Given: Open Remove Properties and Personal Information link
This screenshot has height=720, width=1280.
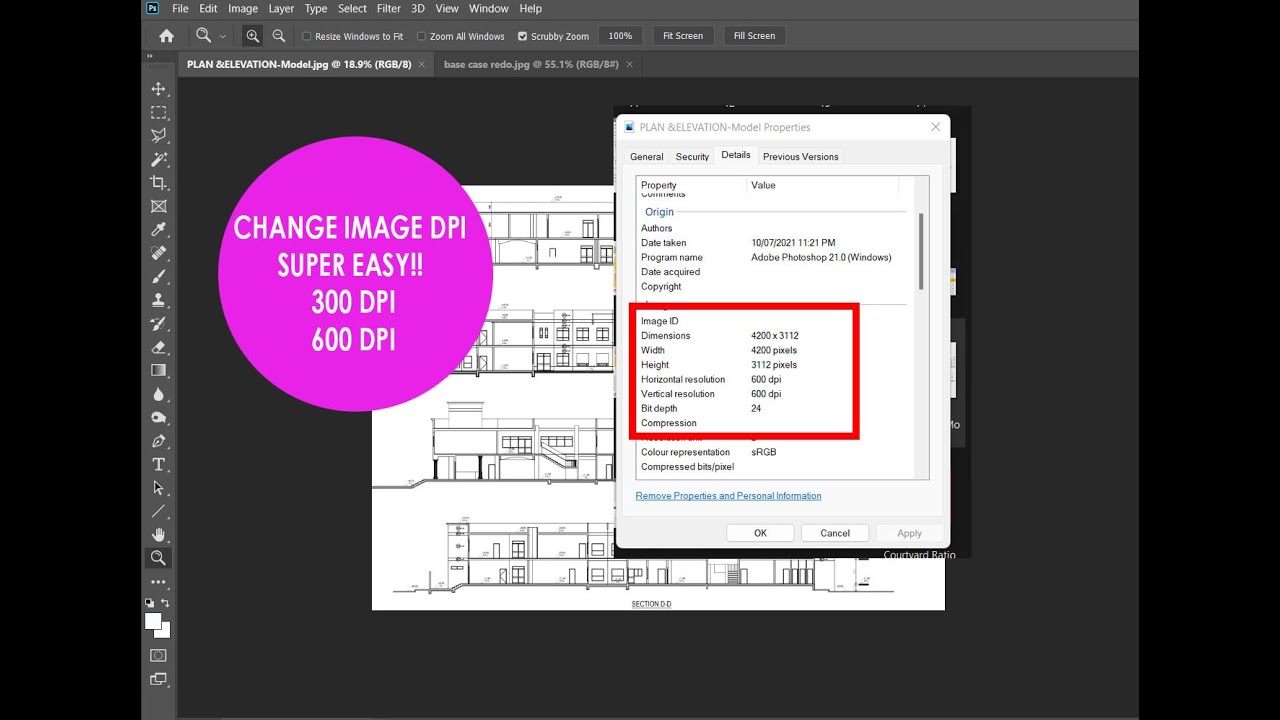Looking at the screenshot, I should click(728, 496).
